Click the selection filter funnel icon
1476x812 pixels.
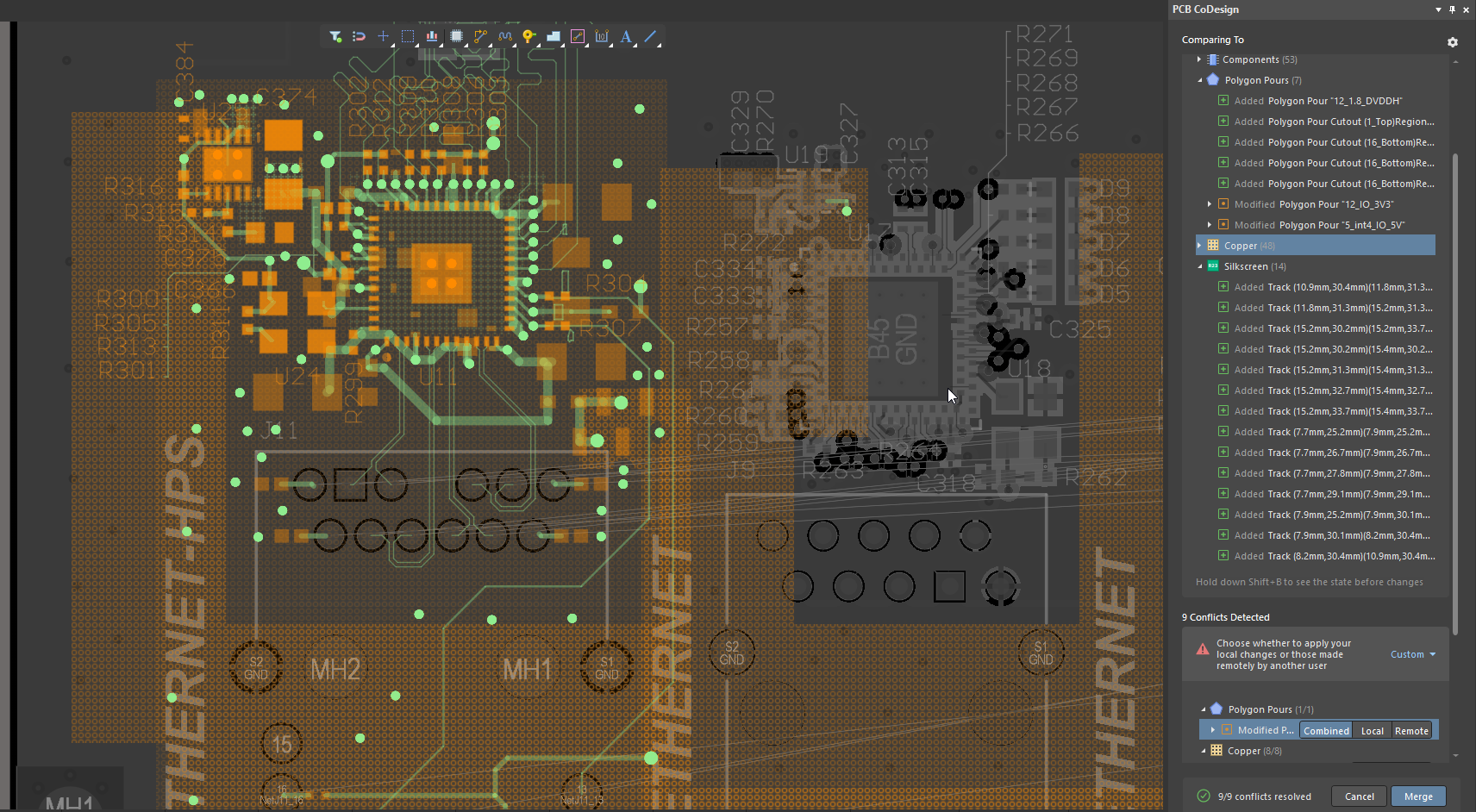tap(335, 36)
